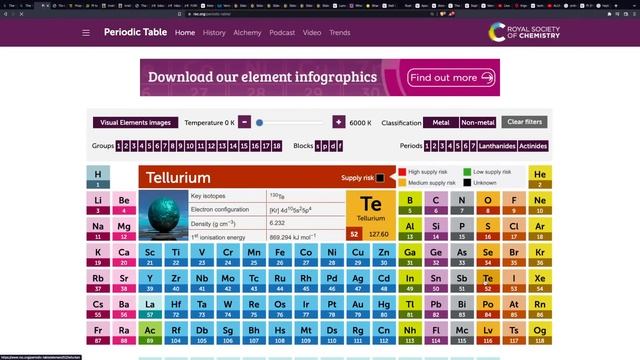The image size is (640, 360).
Task: Open the Video nav item
Action: tap(312, 33)
